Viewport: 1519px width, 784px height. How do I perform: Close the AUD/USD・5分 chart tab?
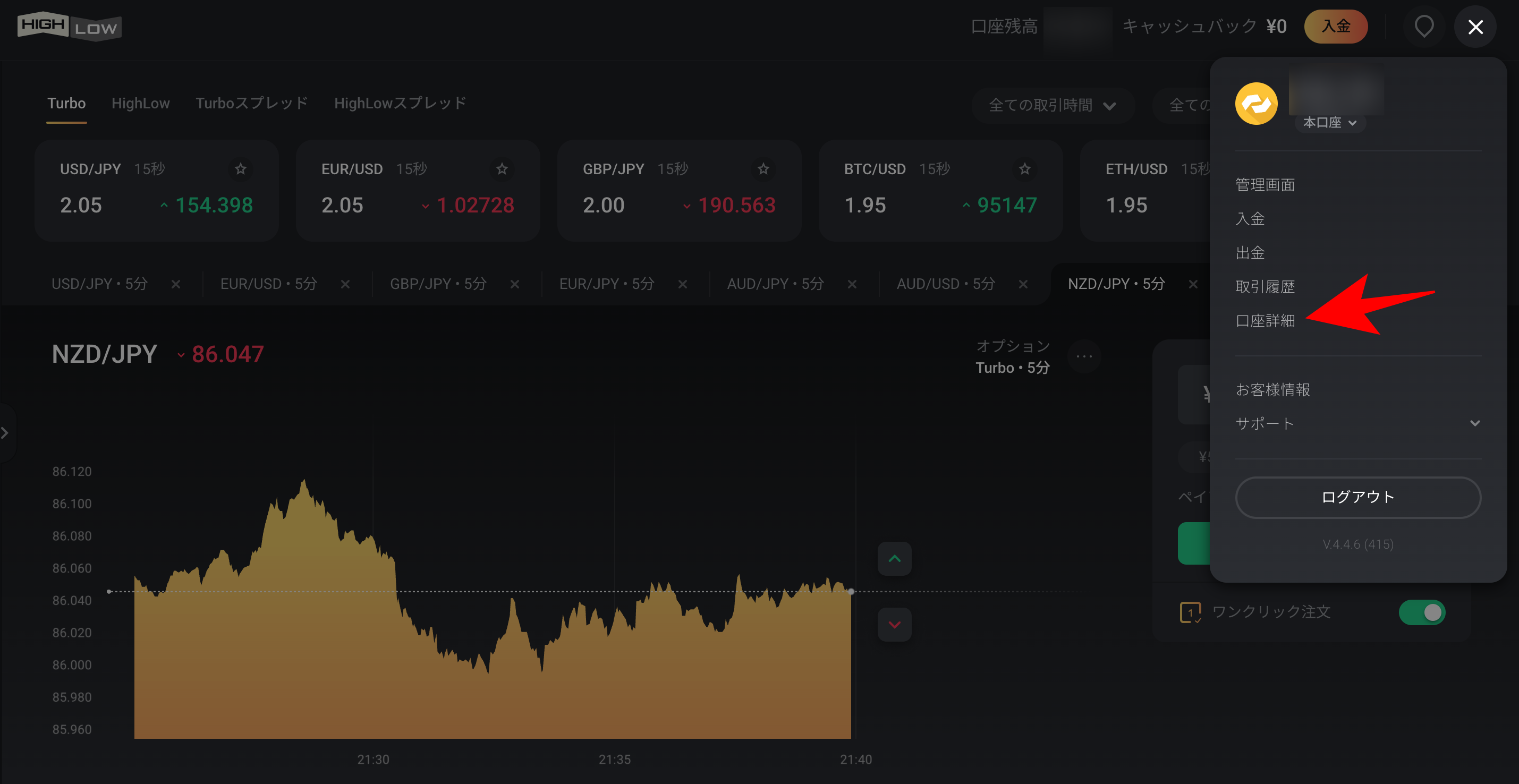(x=1023, y=285)
